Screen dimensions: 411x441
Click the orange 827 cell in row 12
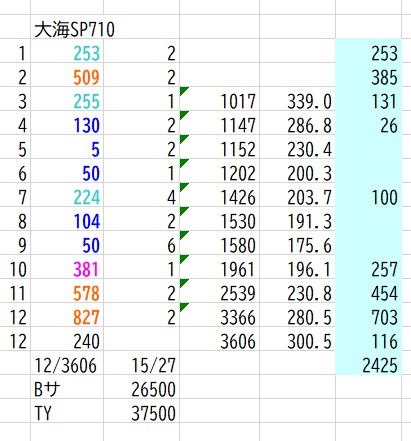click(x=67, y=315)
